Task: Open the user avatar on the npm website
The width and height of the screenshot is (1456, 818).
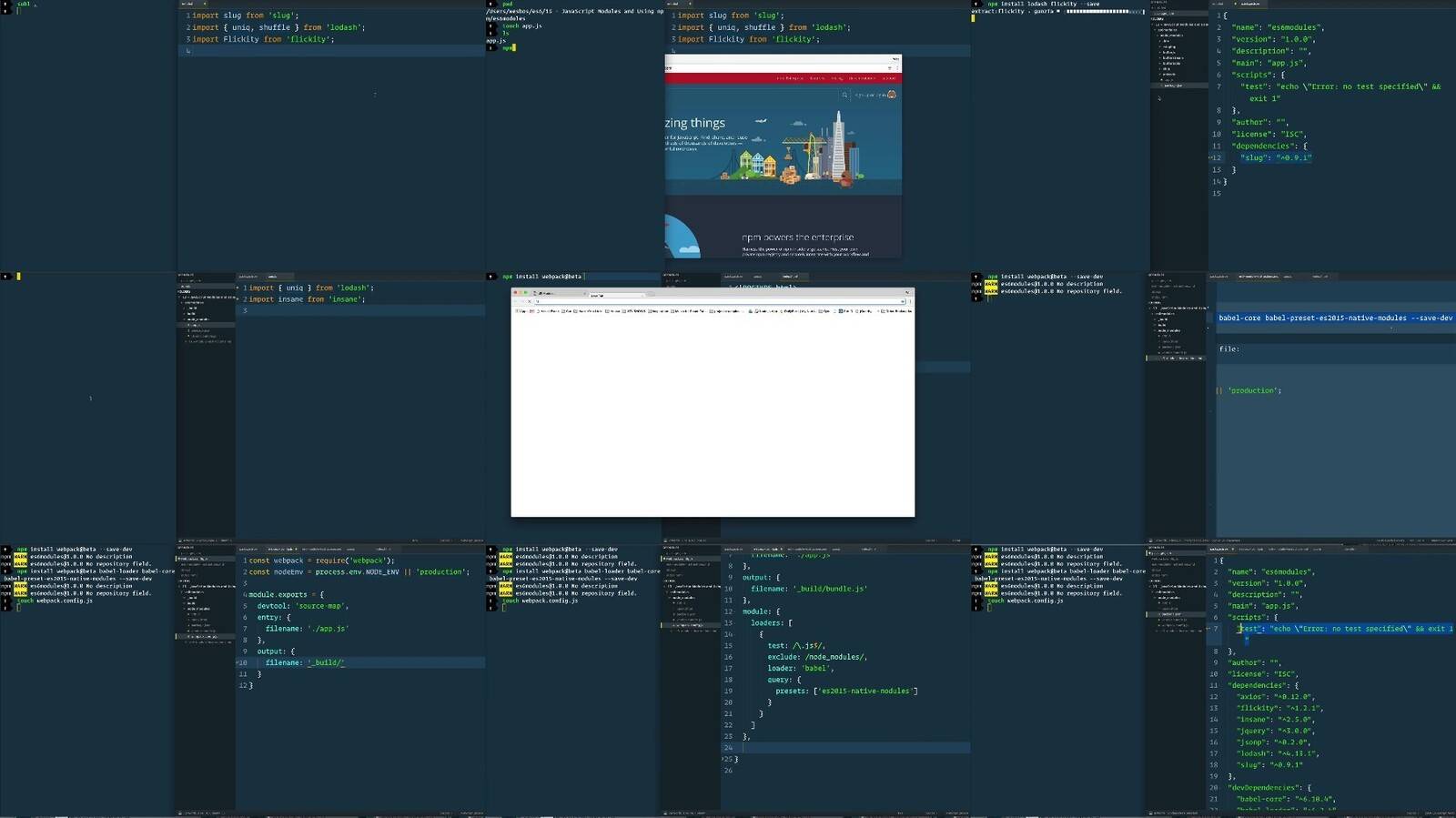Action: (x=892, y=95)
